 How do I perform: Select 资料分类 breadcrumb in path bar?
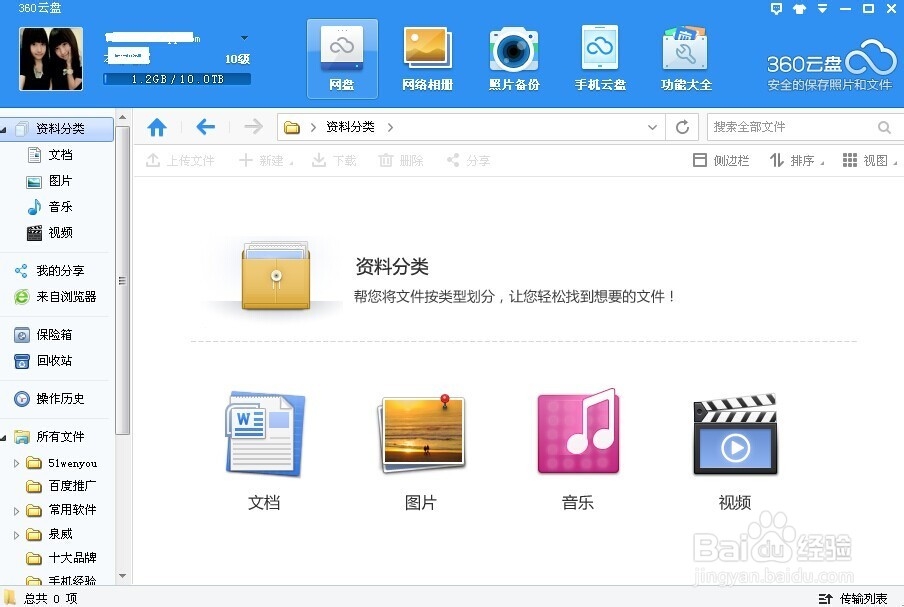[350, 127]
